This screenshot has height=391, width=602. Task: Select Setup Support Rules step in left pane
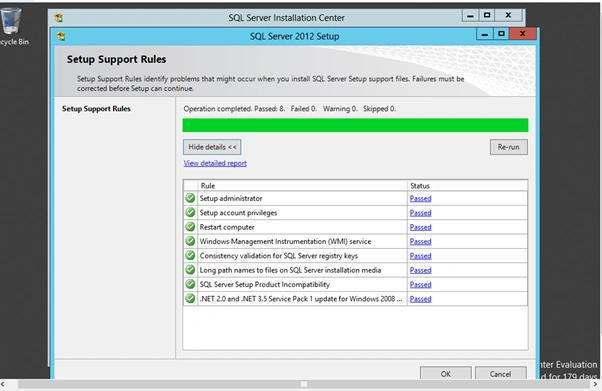click(x=96, y=109)
